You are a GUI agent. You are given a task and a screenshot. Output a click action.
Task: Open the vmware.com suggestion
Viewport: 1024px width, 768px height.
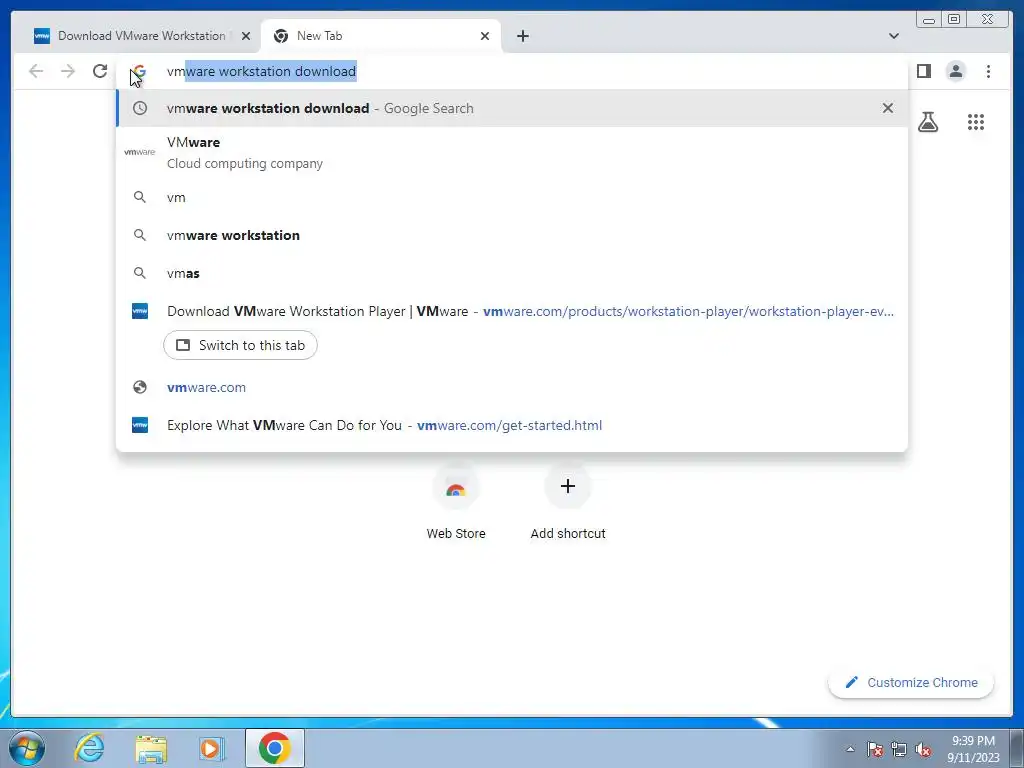[x=512, y=387]
